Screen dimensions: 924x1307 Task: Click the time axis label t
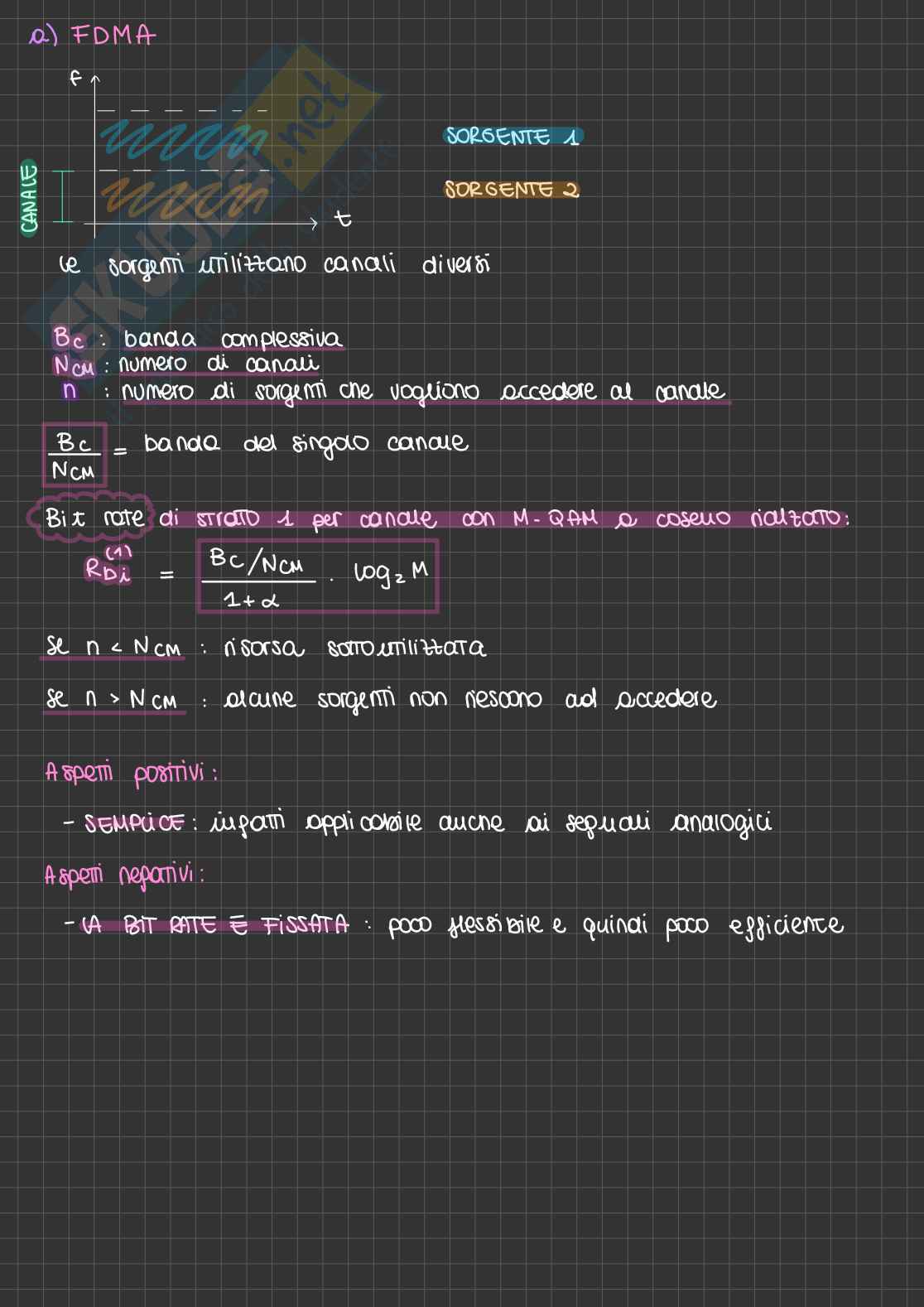point(342,219)
